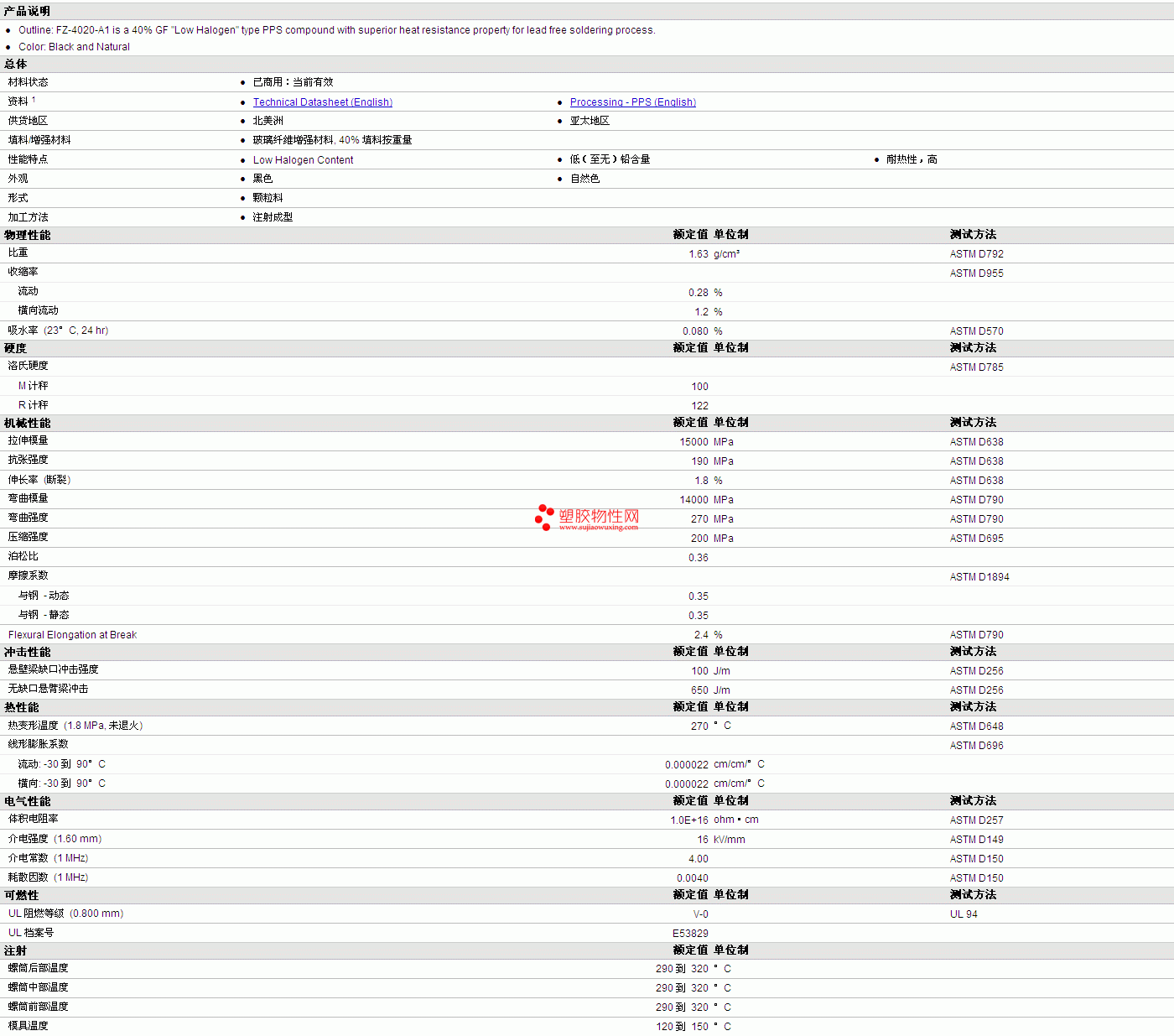This screenshot has width=1174, height=1036.
Task: Click the 物理性能 section header
Action: [27, 235]
